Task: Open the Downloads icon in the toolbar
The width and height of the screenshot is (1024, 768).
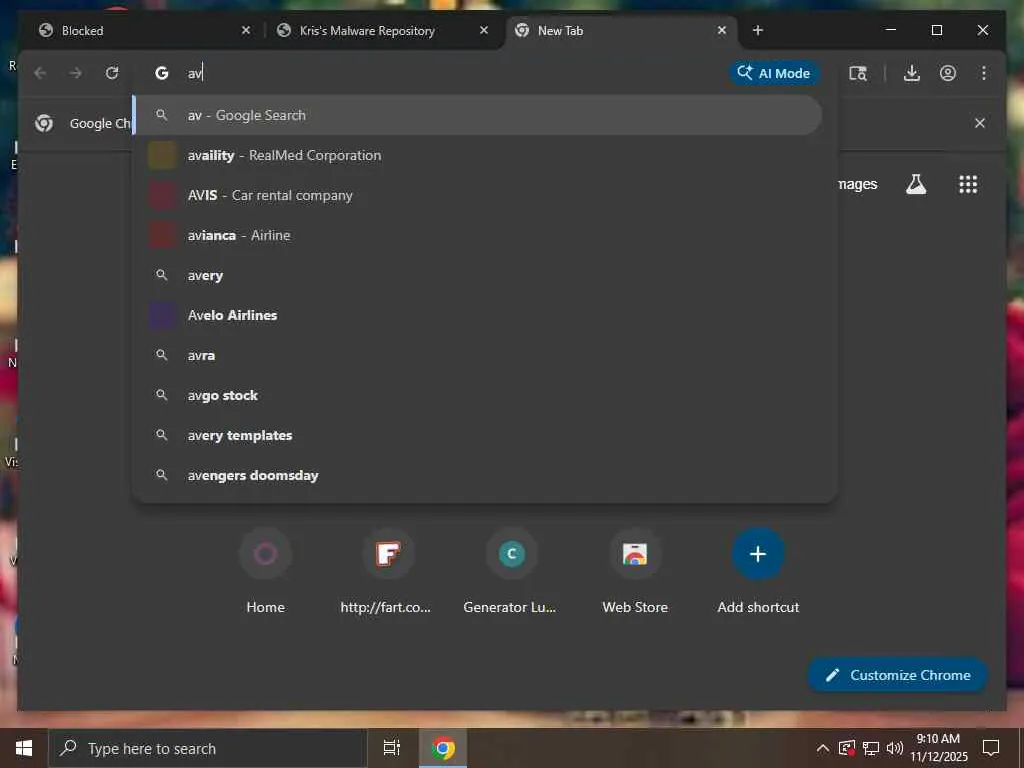Action: pyautogui.click(x=912, y=73)
